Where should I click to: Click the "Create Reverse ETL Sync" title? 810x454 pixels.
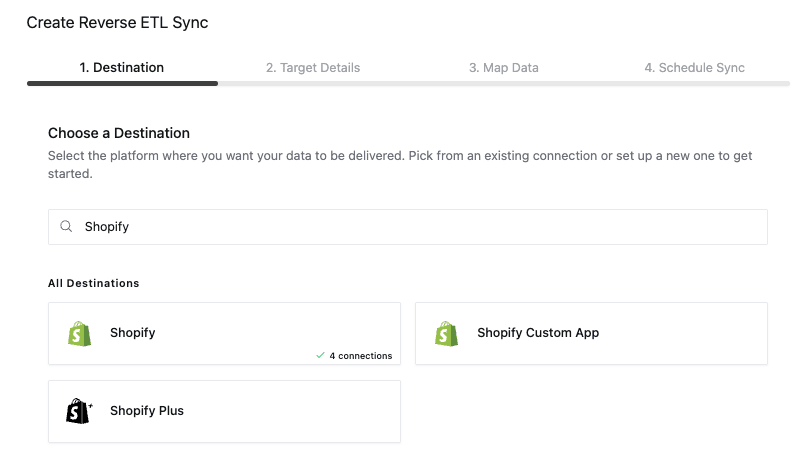[x=117, y=23]
